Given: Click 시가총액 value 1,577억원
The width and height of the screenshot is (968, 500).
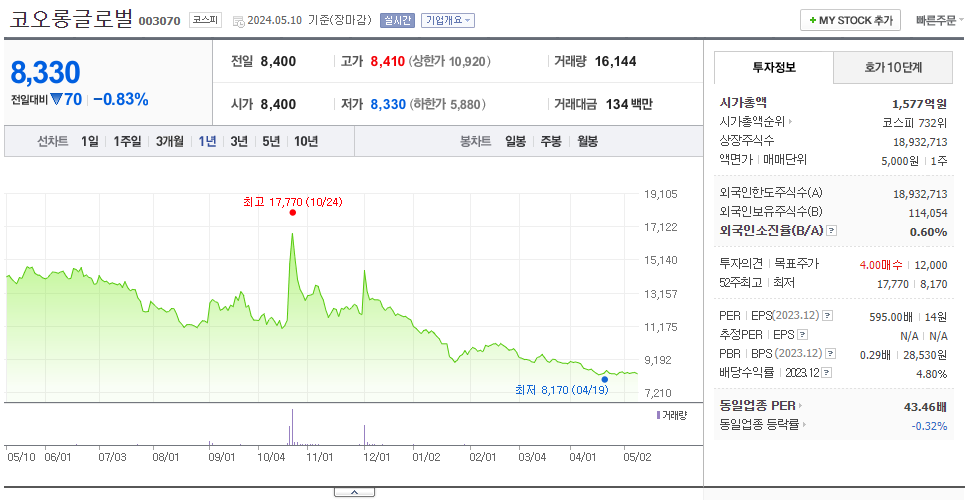Looking at the screenshot, I should [x=919, y=103].
